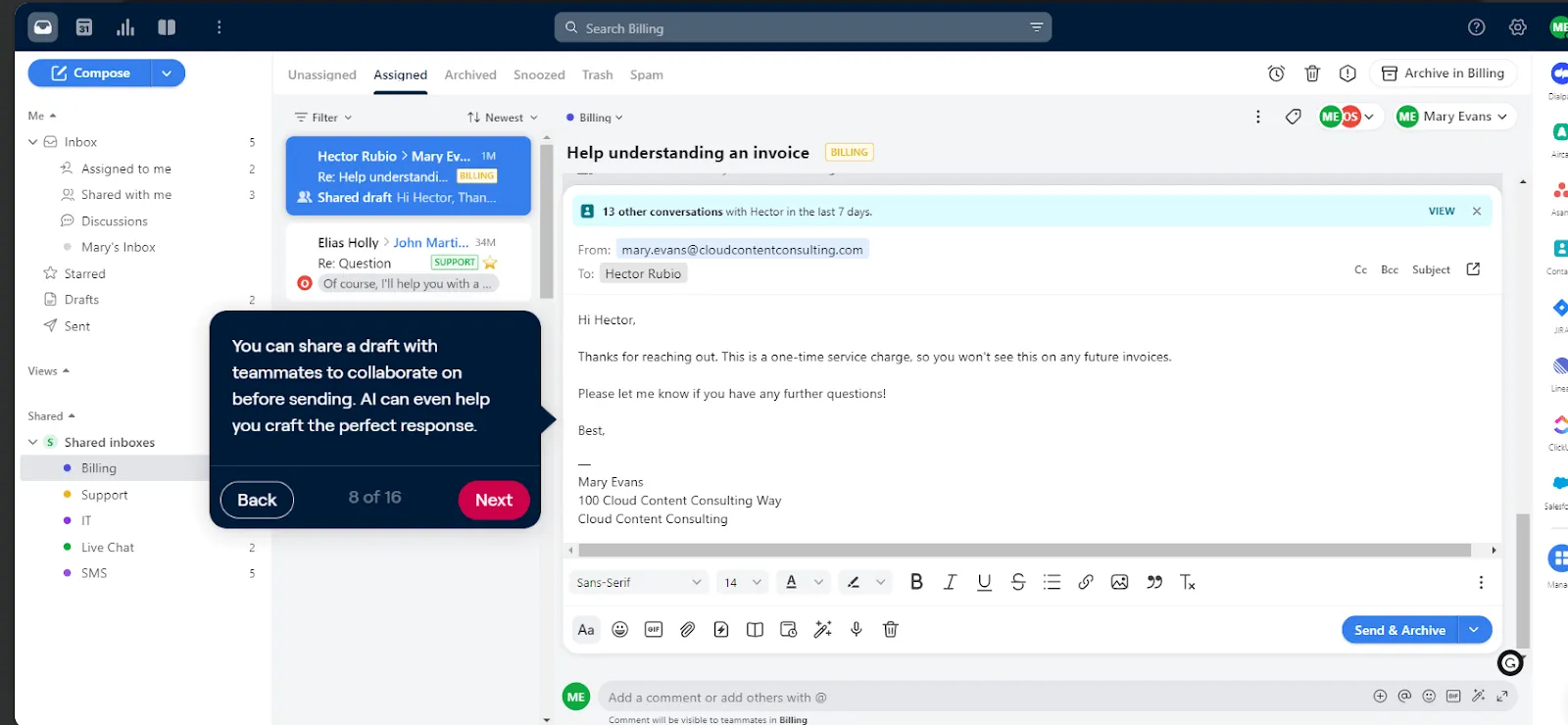Viewport: 1568px width, 725px height.
Task: Toggle the Aa formatting toolbar button
Action: tap(586, 629)
